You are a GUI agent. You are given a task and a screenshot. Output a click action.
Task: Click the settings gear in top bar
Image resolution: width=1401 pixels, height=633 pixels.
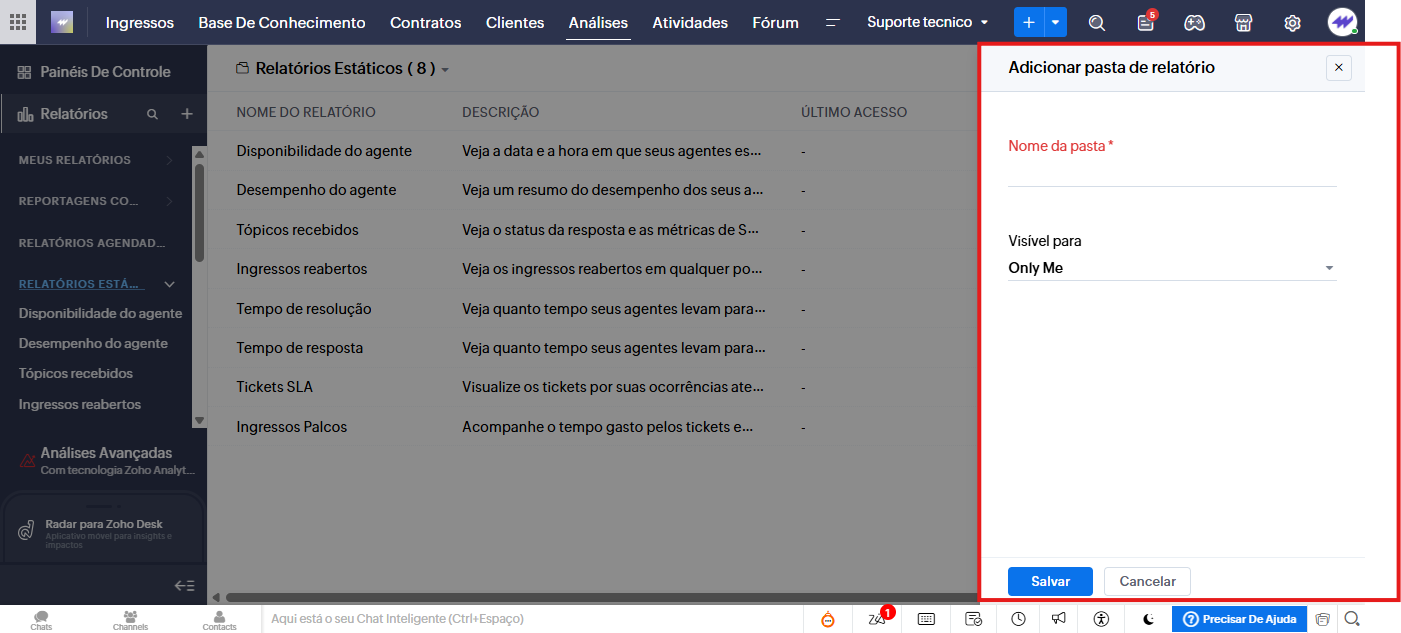click(x=1292, y=23)
